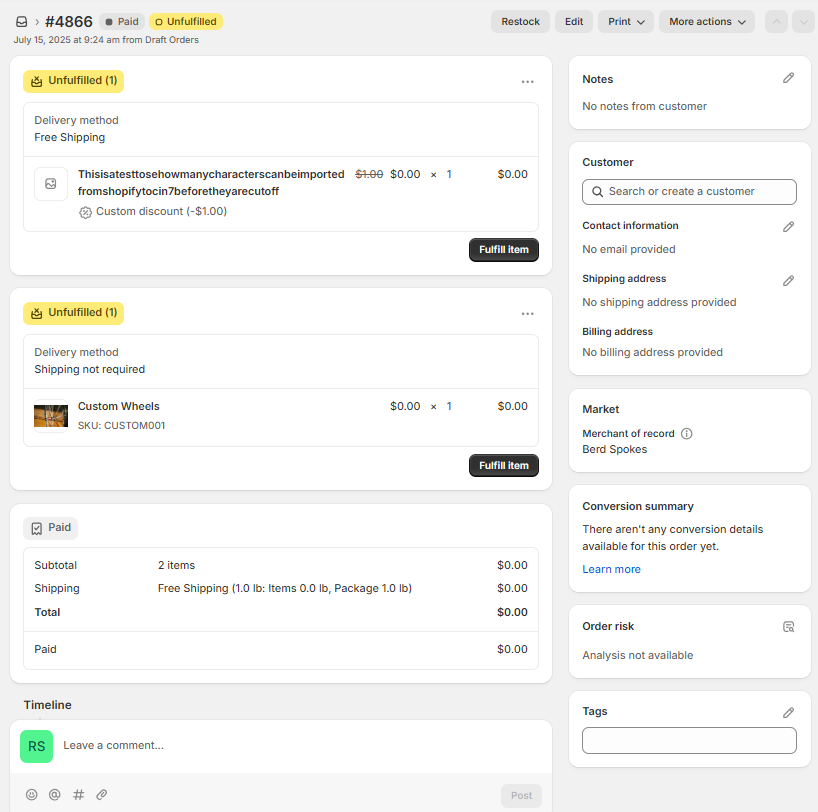Viewport: 818px width, 812px height.
Task: Open Order risk analysis icon
Action: tap(788, 627)
